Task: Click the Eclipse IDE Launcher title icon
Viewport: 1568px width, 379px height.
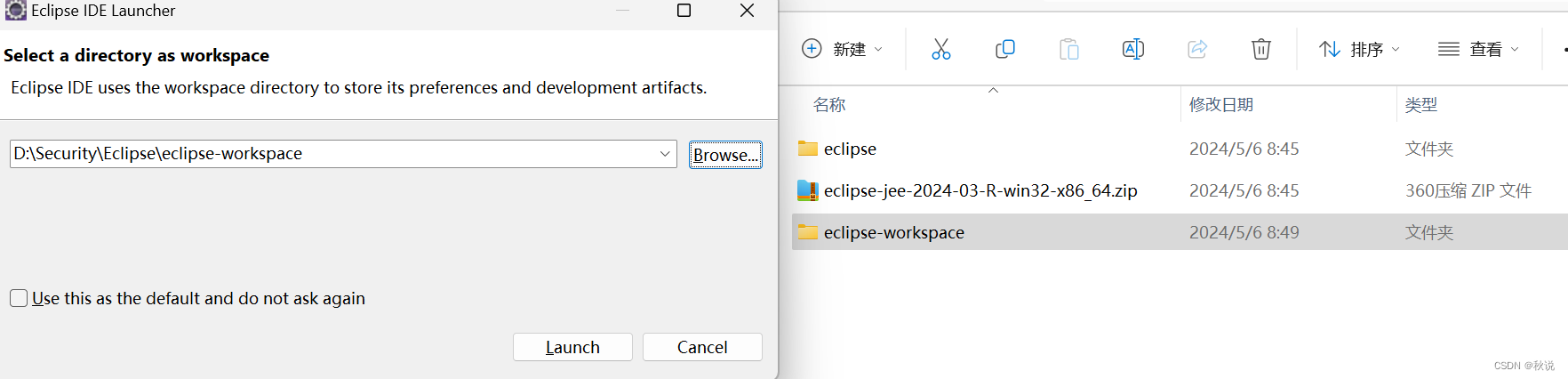Action: (15, 10)
